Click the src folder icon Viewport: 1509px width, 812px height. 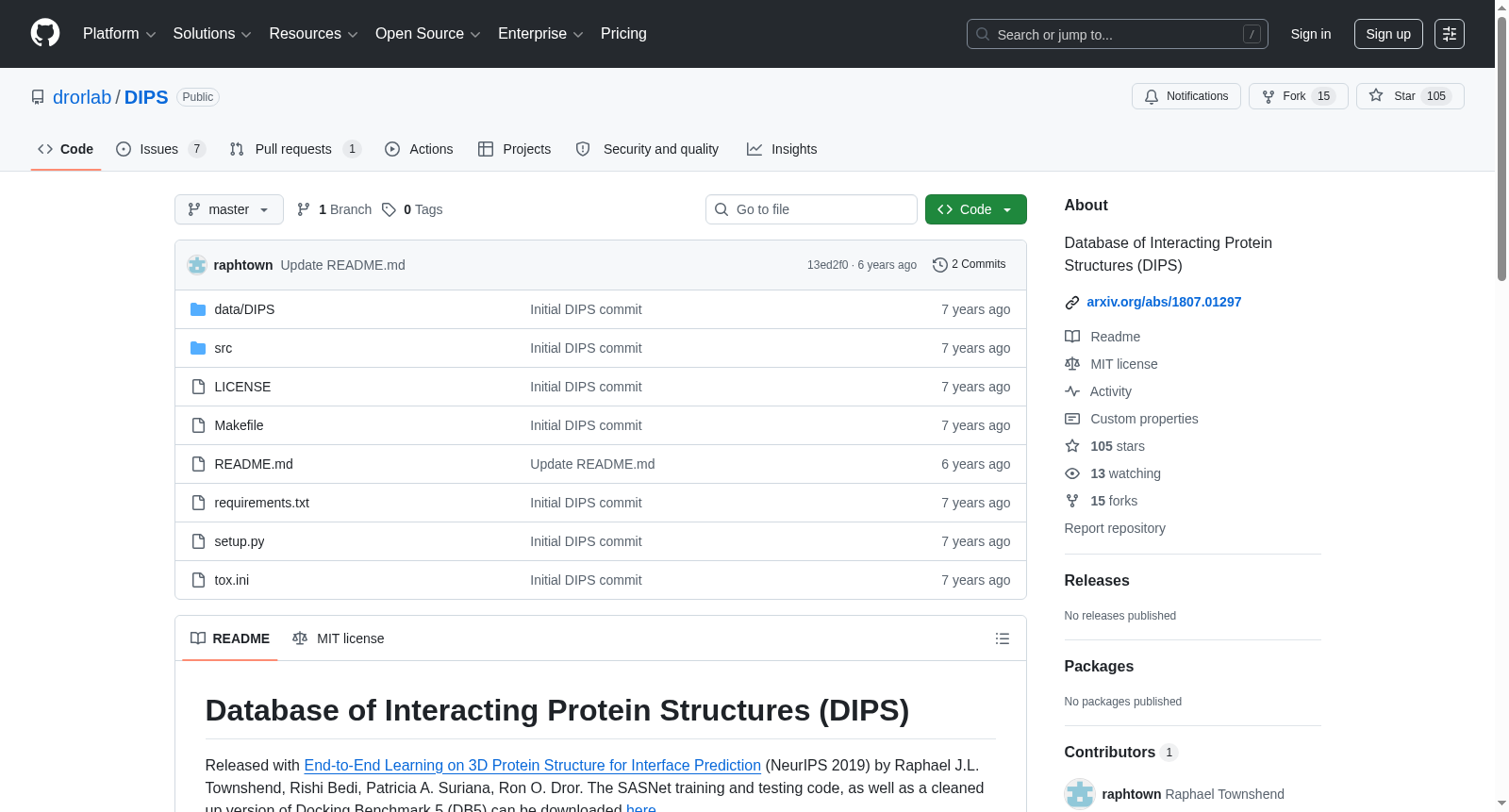[x=198, y=348]
